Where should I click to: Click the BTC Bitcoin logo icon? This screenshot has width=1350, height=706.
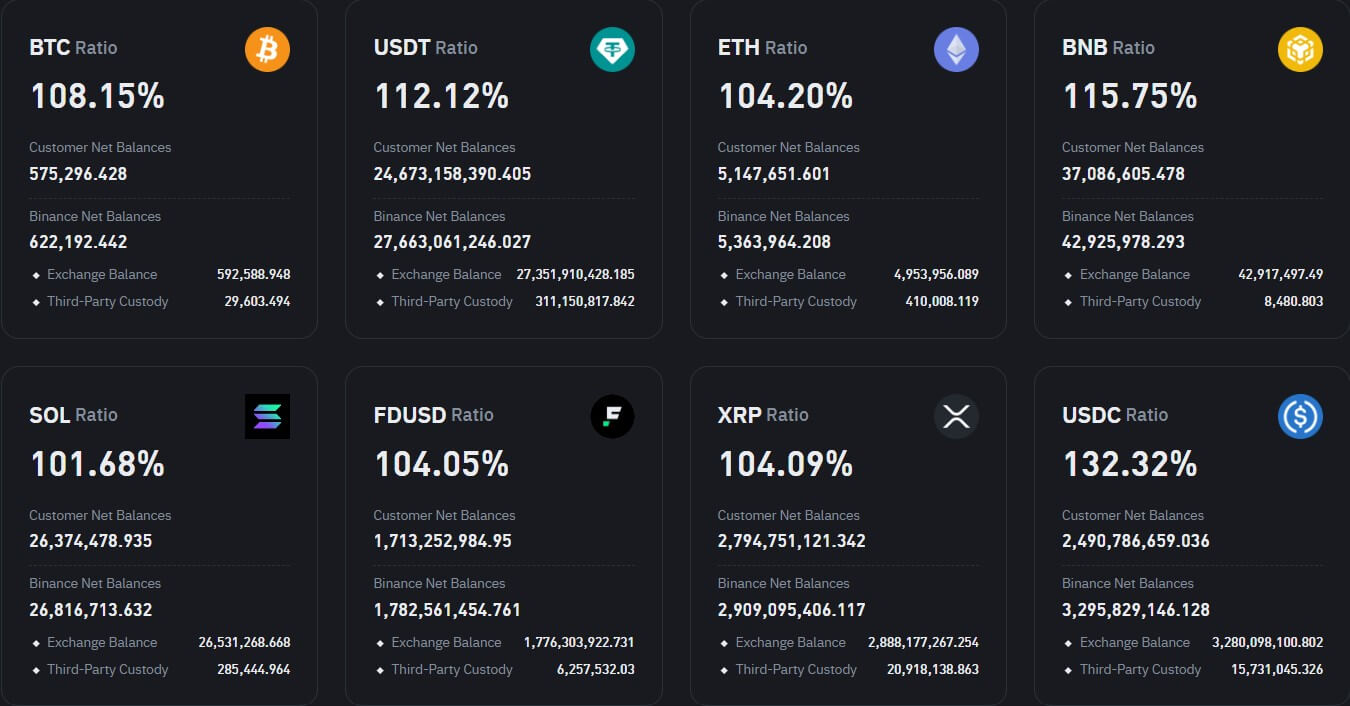[x=266, y=48]
